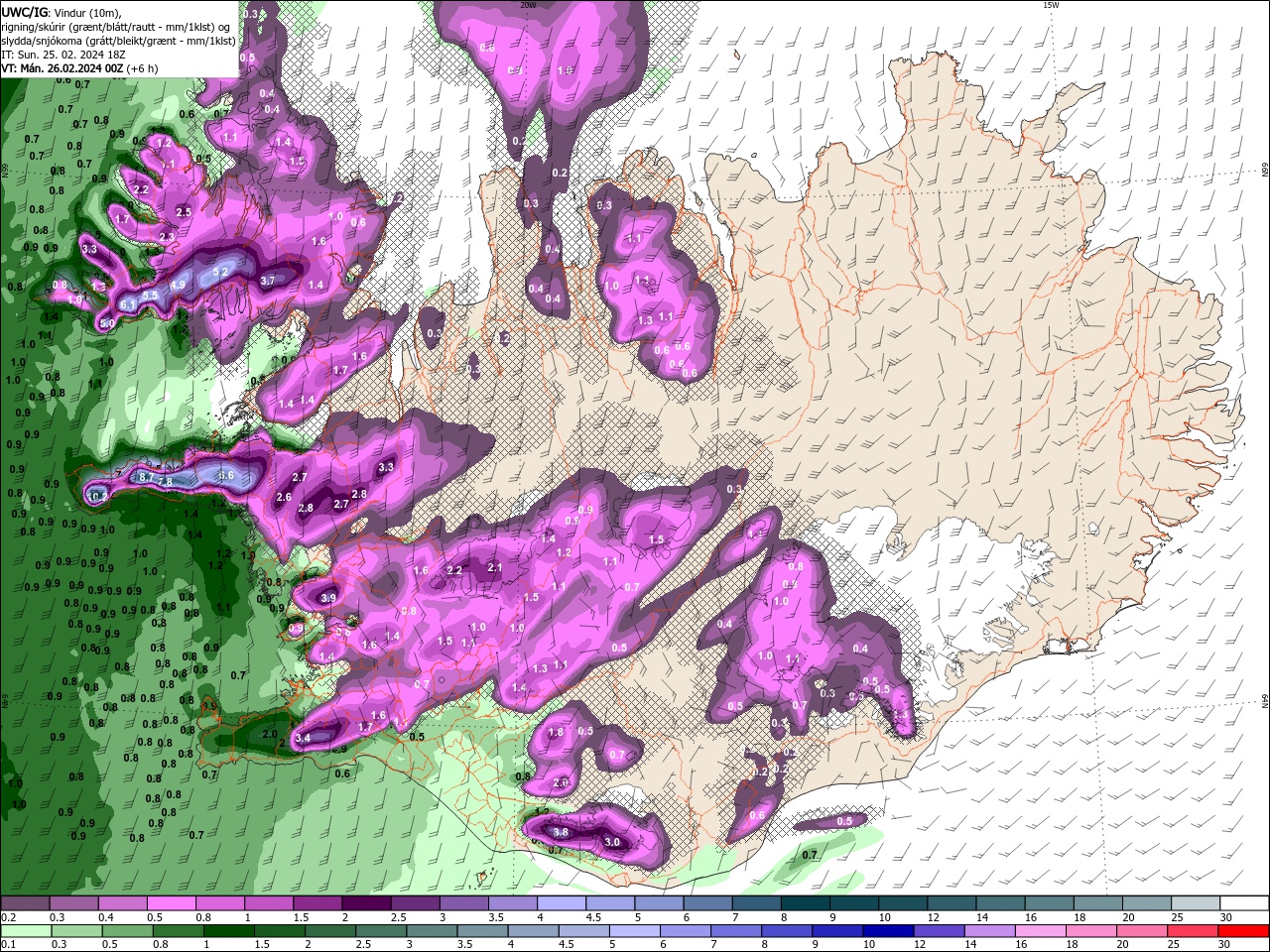This screenshot has height=952, width=1270.
Task: Click the 'rigning/skúrir' legend description line
Action: tap(113, 27)
